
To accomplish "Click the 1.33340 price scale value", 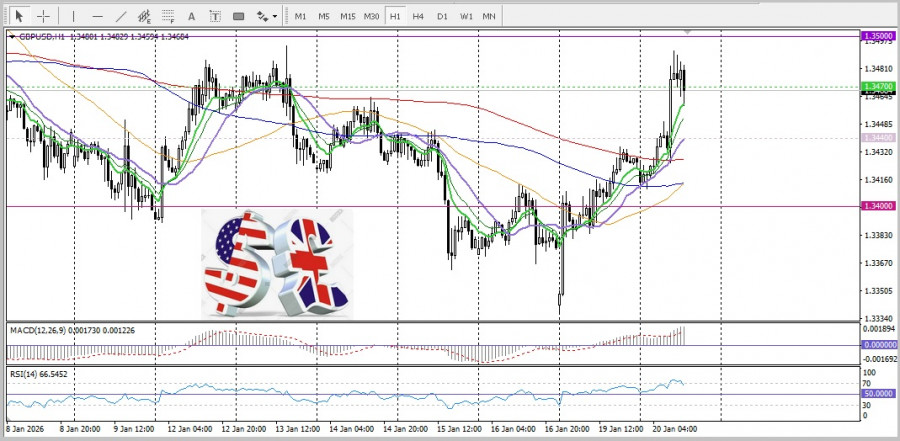I will pyautogui.click(x=878, y=319).
